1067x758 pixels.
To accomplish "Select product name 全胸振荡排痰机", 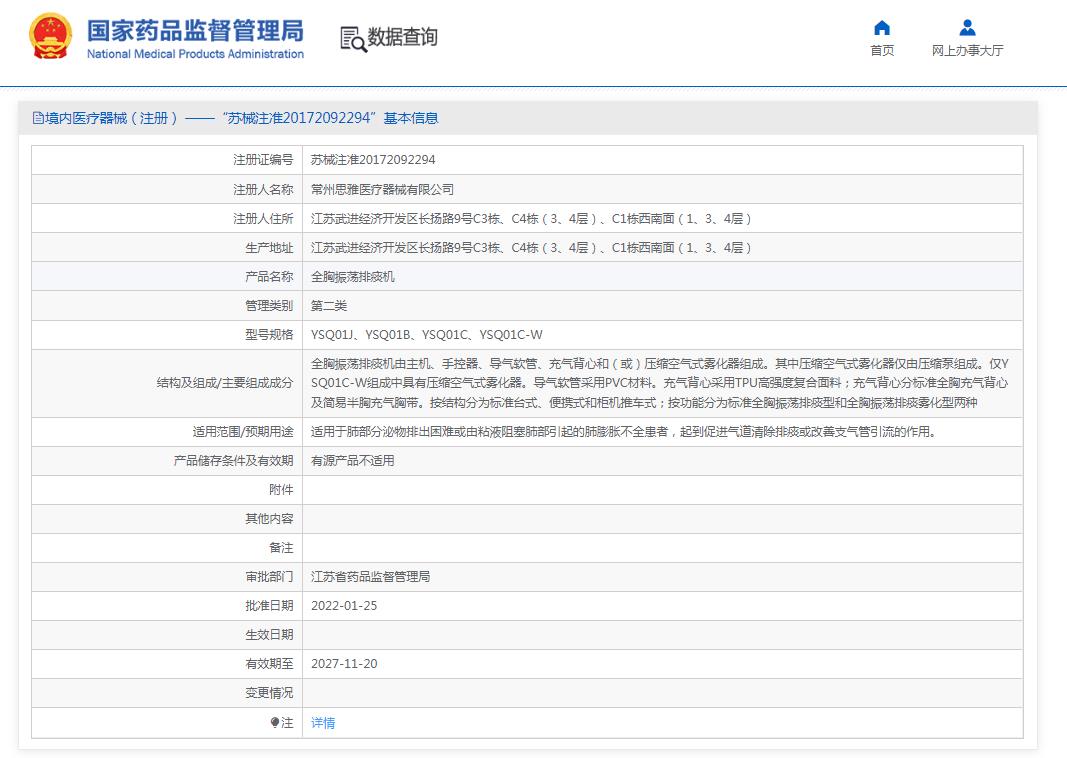I will point(352,276).
